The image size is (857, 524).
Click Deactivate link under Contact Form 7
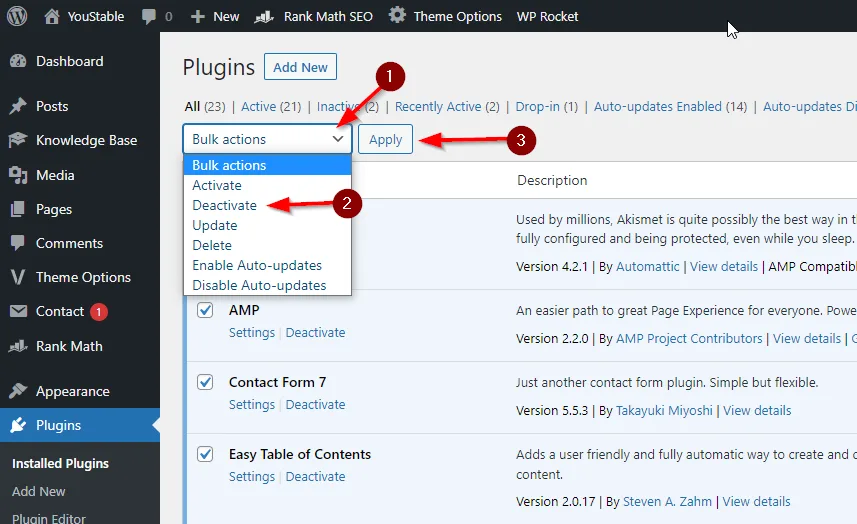[x=315, y=405]
